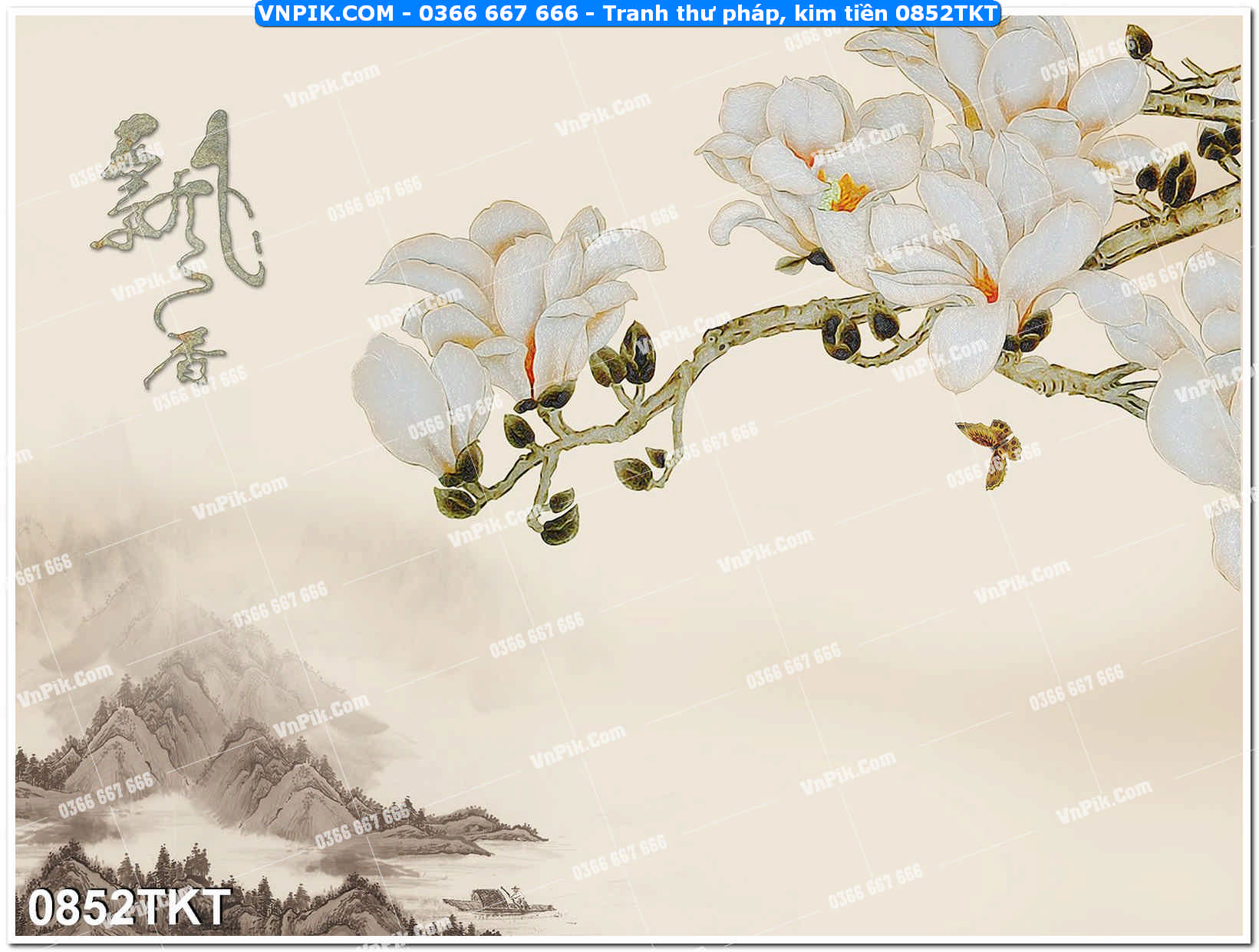
Task: Select the white 0852TKT label at bottom left
Action: pyautogui.click(x=129, y=908)
